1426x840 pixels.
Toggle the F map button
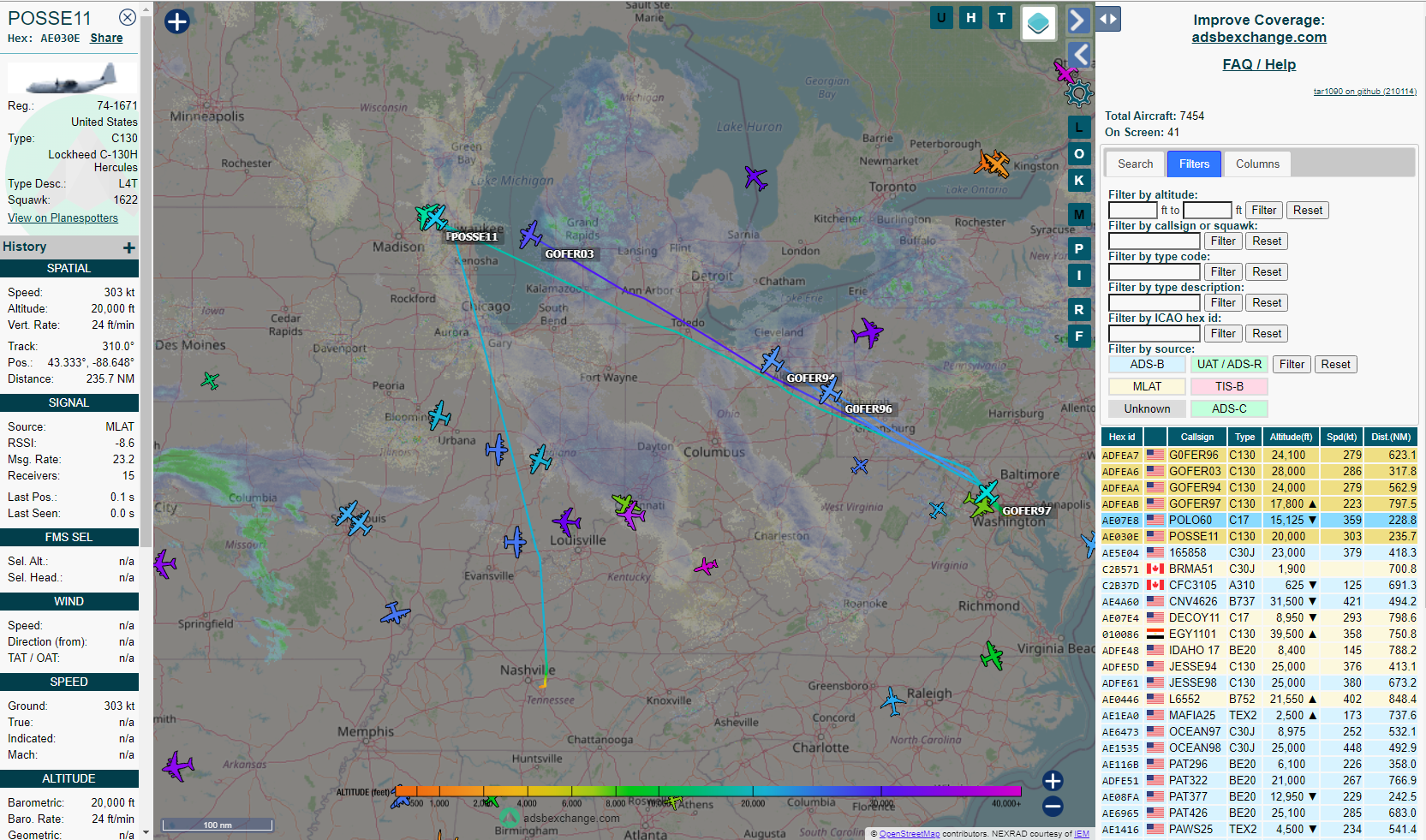click(1079, 337)
